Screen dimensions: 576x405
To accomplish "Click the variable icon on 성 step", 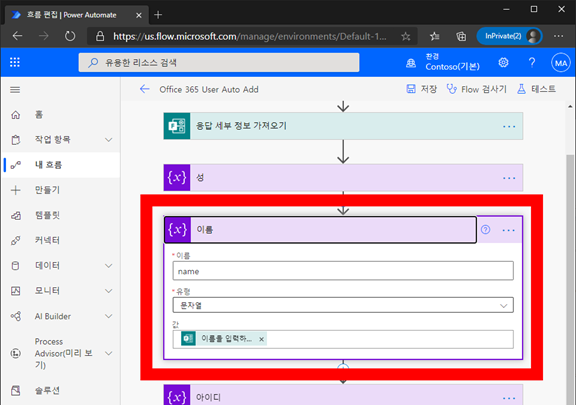I will 177,178.
